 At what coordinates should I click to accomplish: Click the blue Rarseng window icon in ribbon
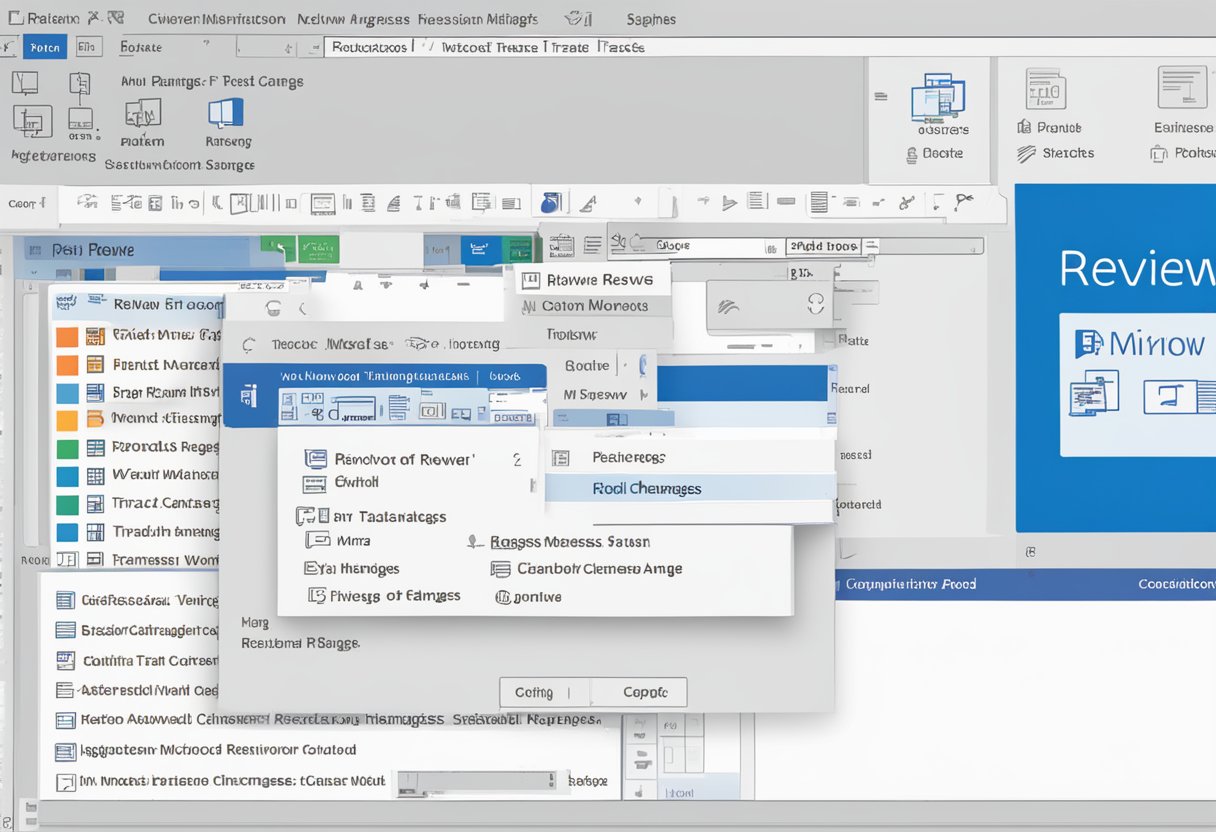226,111
